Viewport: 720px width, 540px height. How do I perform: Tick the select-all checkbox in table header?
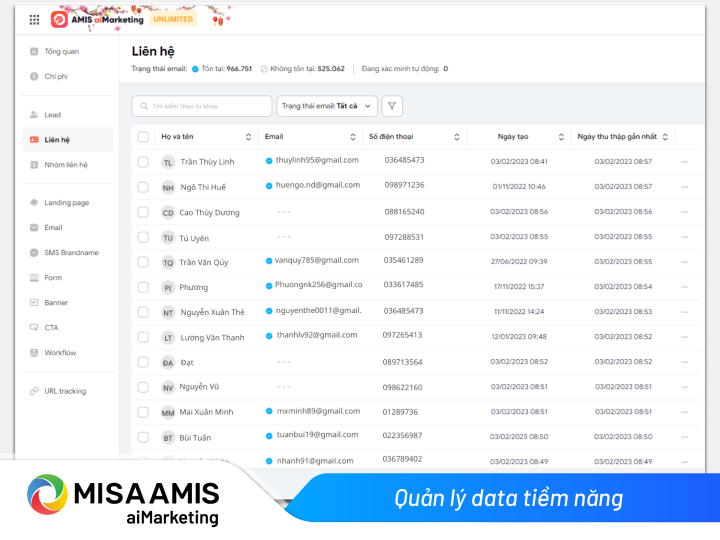pyautogui.click(x=143, y=137)
